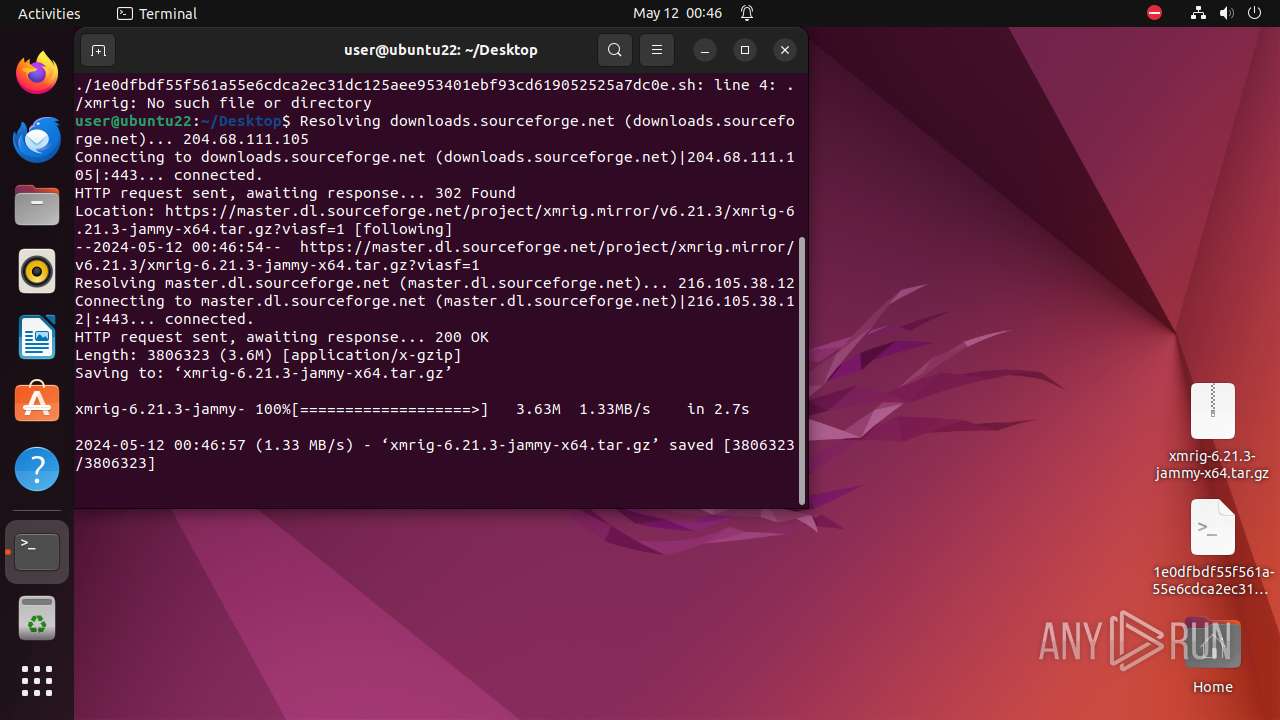This screenshot has width=1280, height=720.
Task: Open power icon in system menu
Action: [1255, 13]
